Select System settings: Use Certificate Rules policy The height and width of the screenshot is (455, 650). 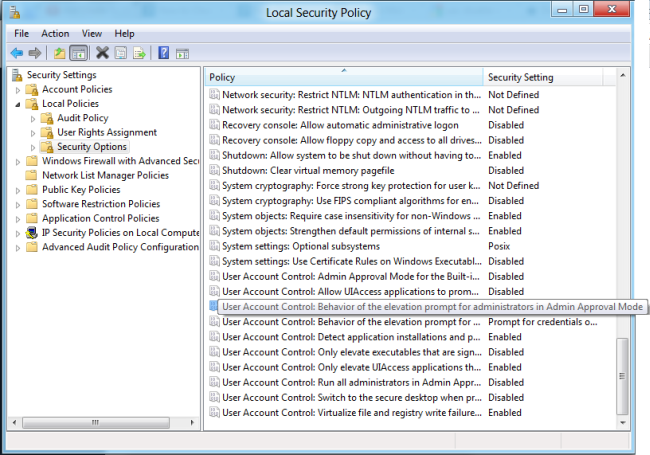[352, 261]
